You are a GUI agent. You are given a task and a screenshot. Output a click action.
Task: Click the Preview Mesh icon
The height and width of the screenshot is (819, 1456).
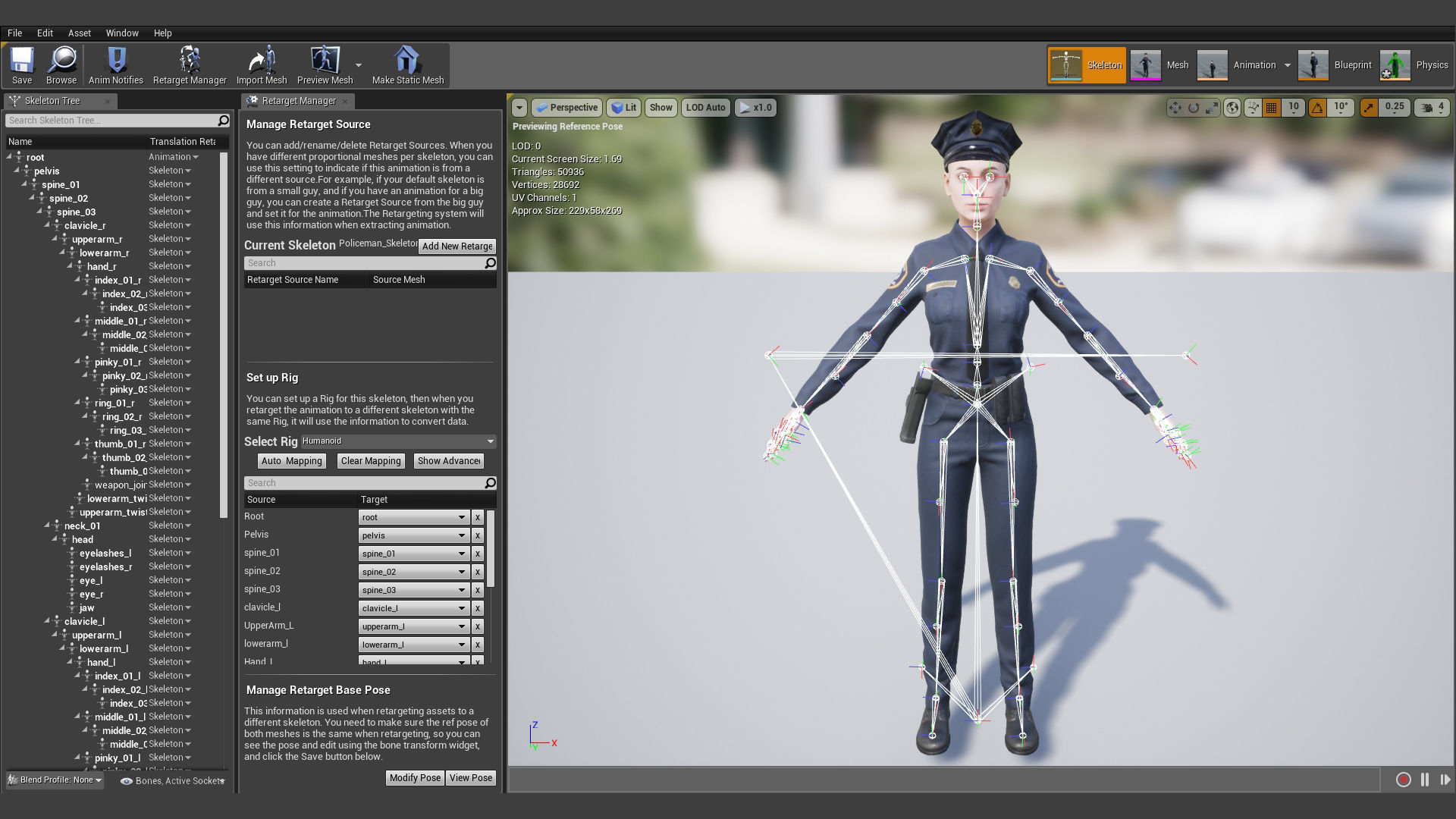325,65
